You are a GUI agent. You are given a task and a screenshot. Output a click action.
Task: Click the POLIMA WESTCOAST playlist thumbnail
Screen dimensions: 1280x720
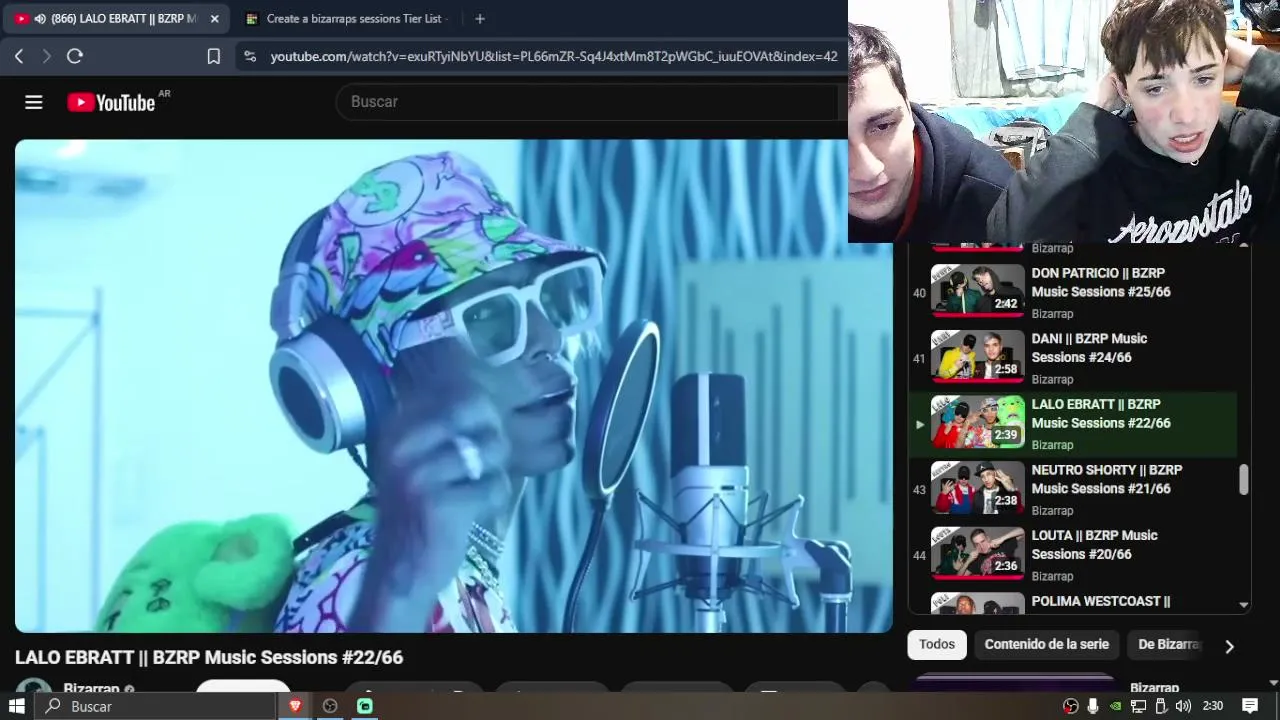[x=978, y=603]
